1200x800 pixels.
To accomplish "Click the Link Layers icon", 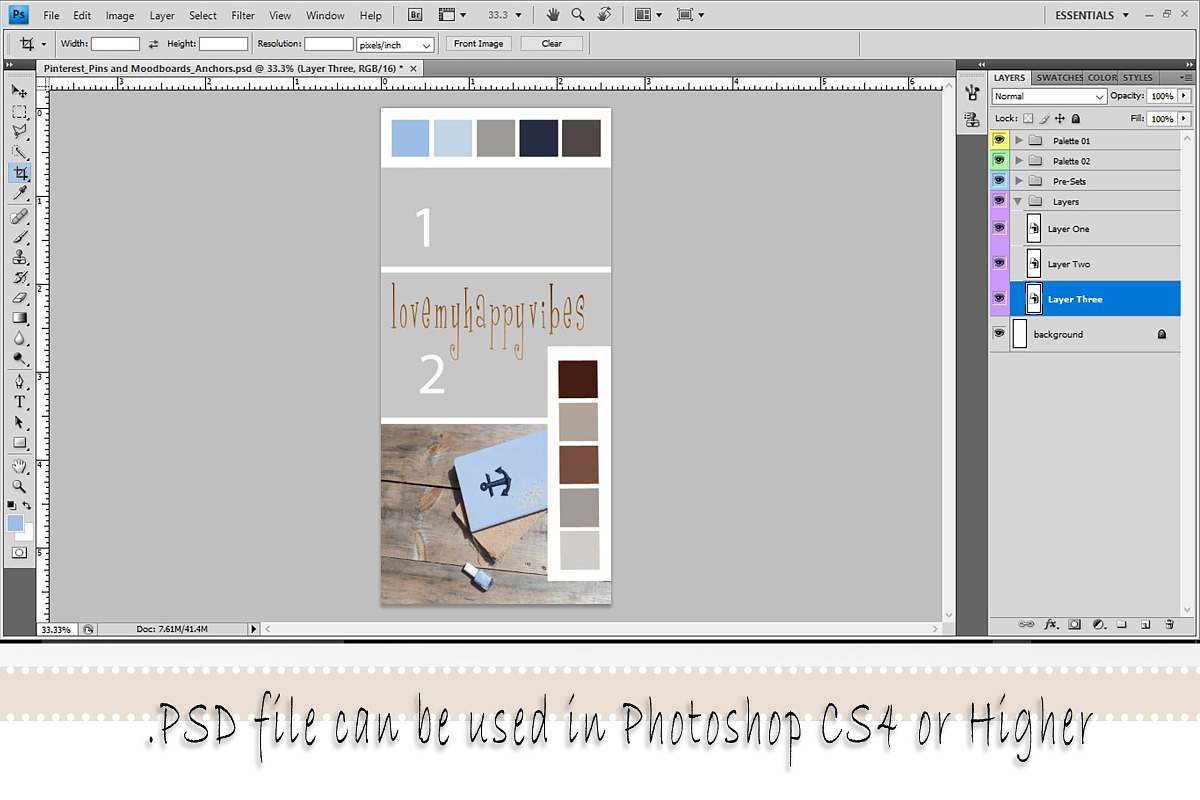I will pyautogui.click(x=1026, y=624).
